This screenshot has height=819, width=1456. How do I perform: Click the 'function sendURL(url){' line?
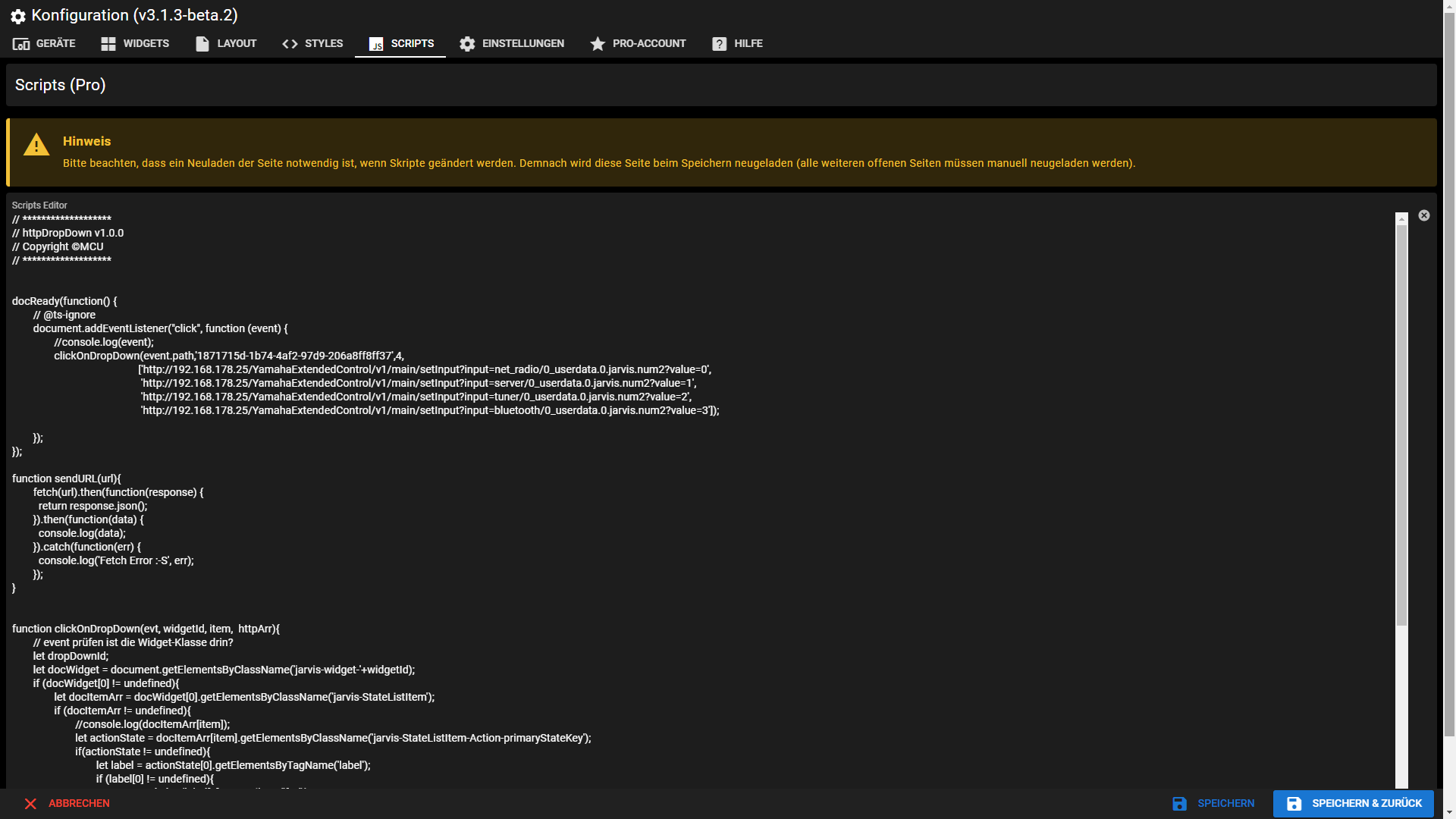point(67,479)
